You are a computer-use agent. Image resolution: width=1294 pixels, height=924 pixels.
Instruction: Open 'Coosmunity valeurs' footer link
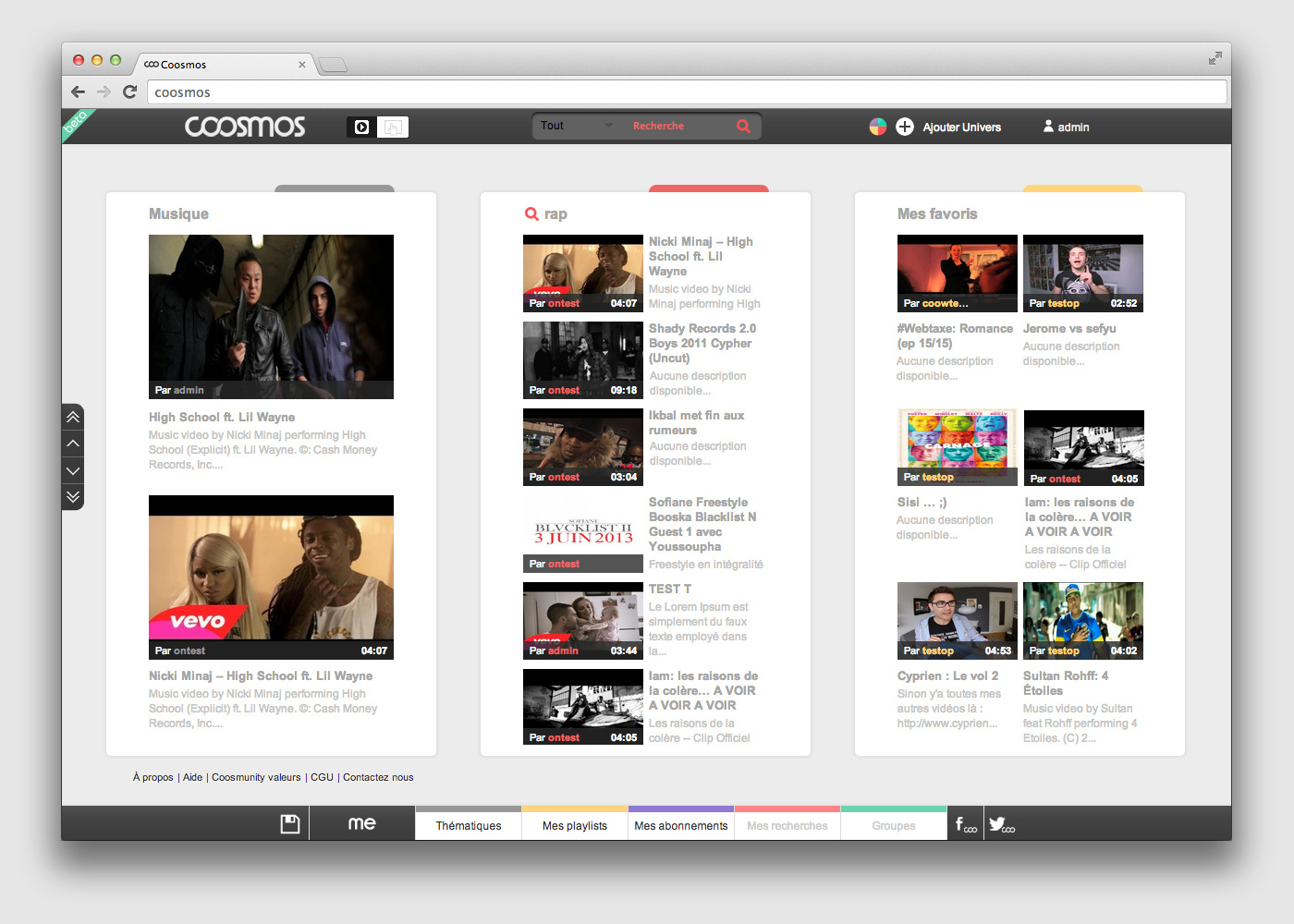(256, 777)
